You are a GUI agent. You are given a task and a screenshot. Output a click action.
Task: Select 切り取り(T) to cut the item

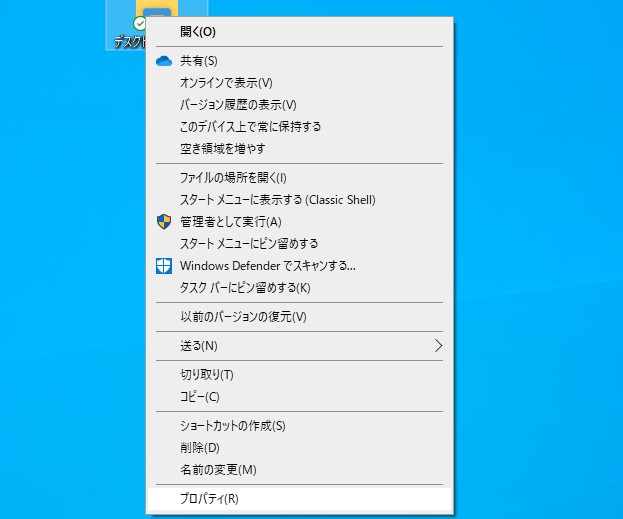206,375
